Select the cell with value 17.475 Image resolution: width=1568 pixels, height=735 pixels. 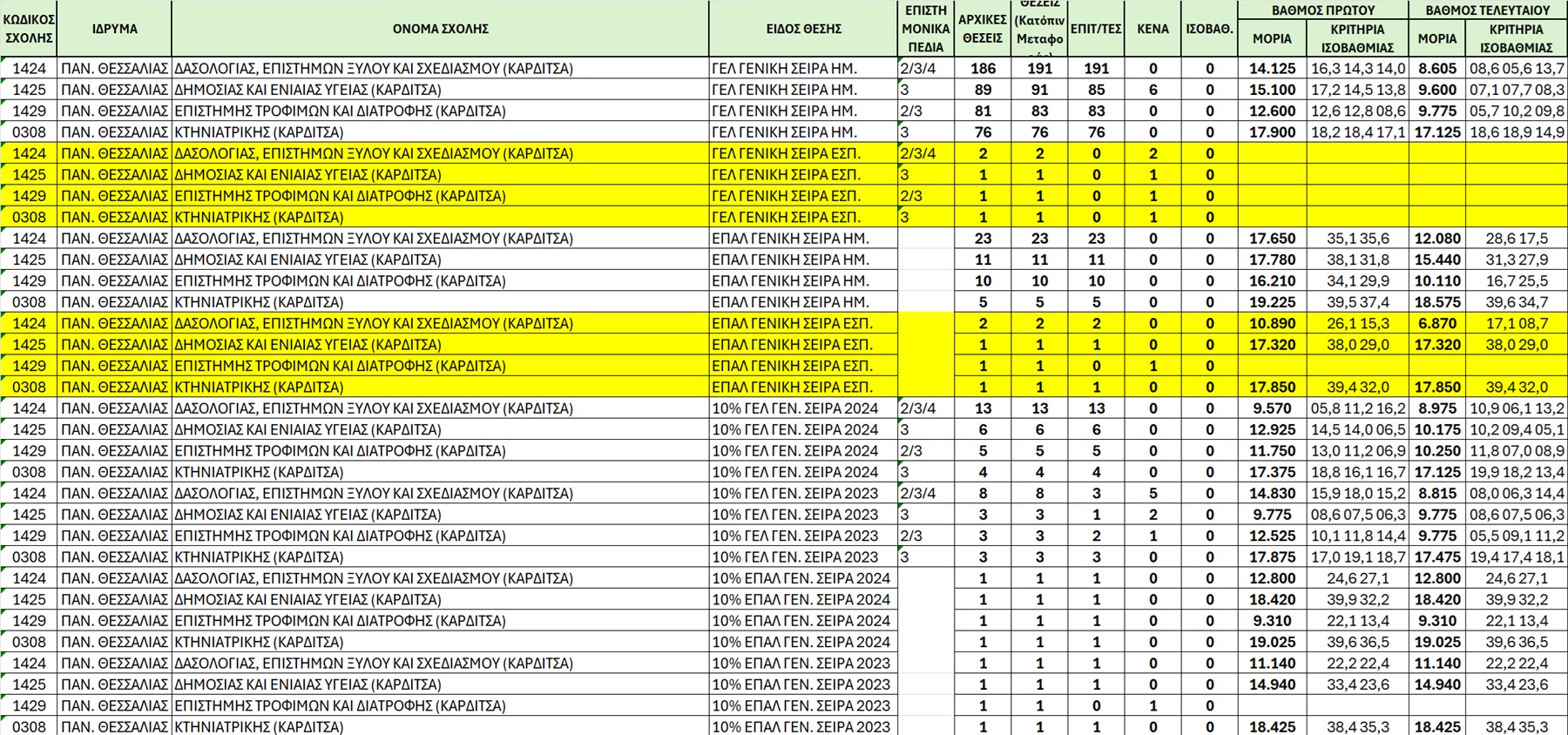(1437, 556)
